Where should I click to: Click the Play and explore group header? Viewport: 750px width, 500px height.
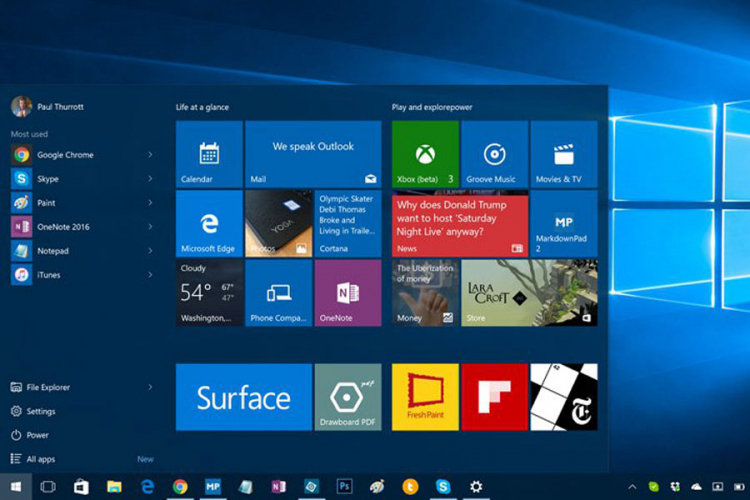pos(432,107)
